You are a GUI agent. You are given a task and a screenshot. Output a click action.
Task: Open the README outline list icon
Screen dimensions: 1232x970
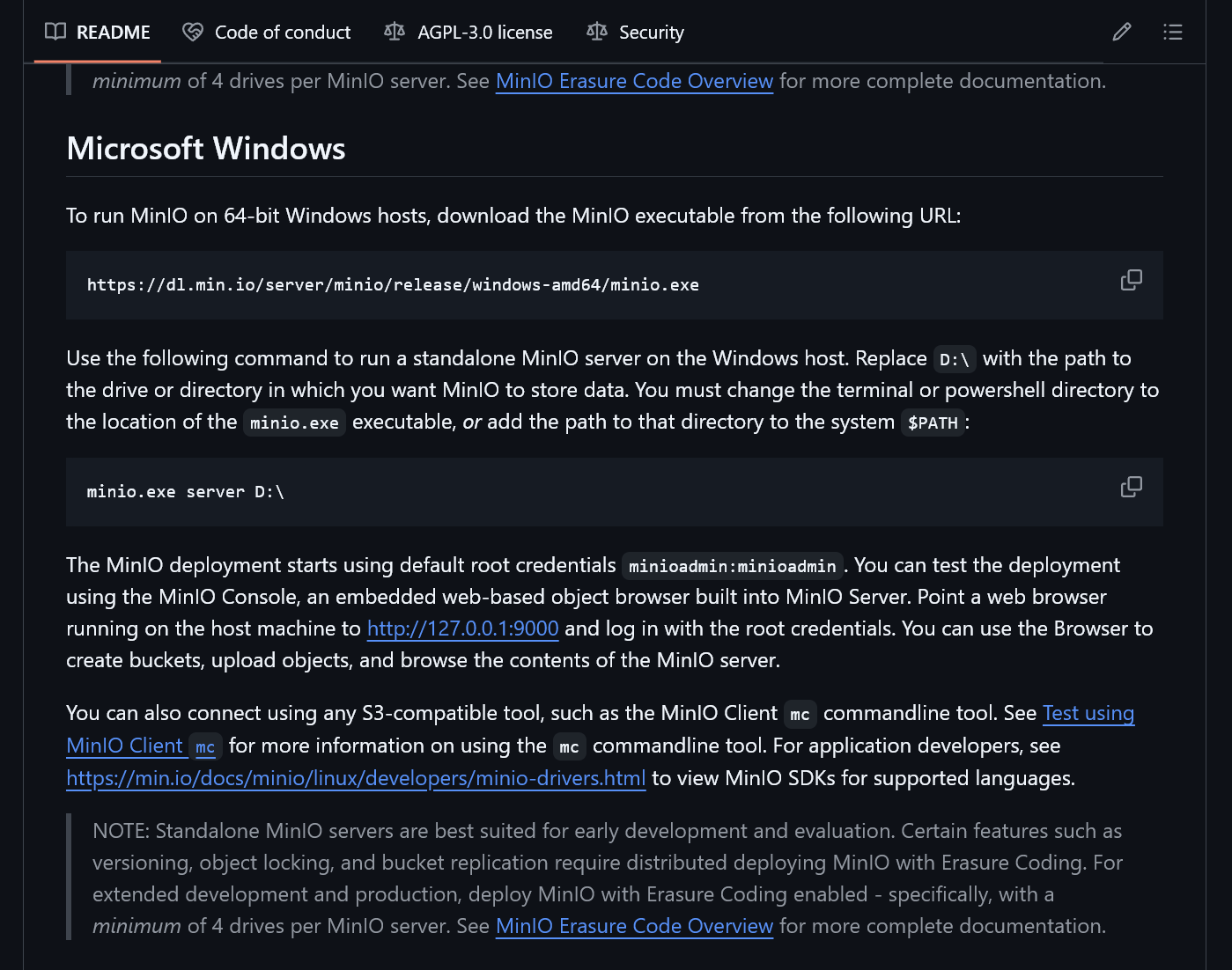coord(1172,33)
